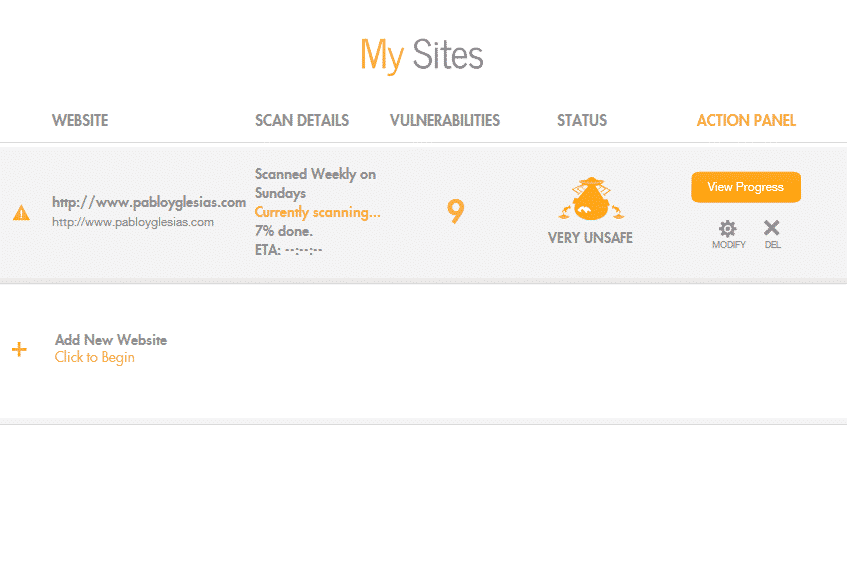This screenshot has width=847, height=567.
Task: Click the Vulnerabilities column header
Action: [445, 120]
